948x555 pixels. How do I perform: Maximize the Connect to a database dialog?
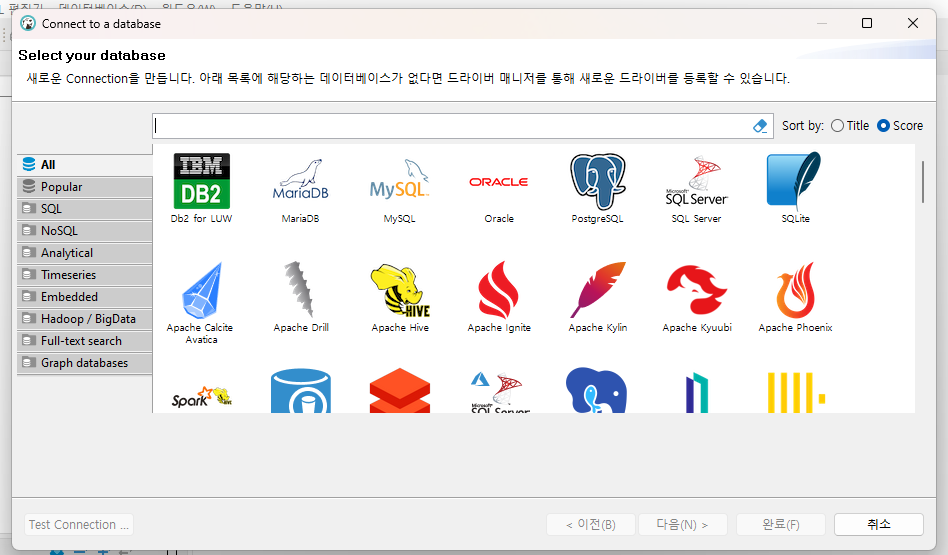(867, 23)
